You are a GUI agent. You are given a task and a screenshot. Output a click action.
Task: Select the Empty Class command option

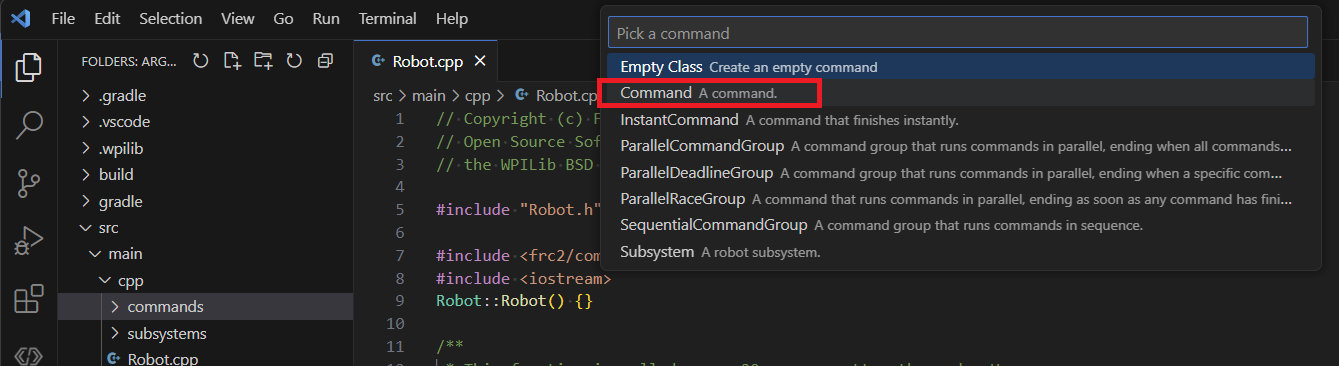957,67
